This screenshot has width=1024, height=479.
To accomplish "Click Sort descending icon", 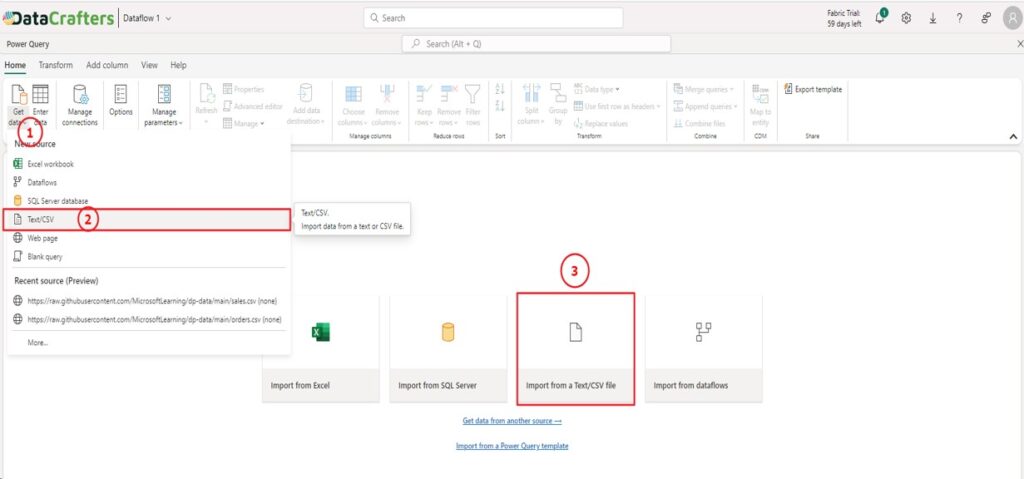I will point(500,106).
